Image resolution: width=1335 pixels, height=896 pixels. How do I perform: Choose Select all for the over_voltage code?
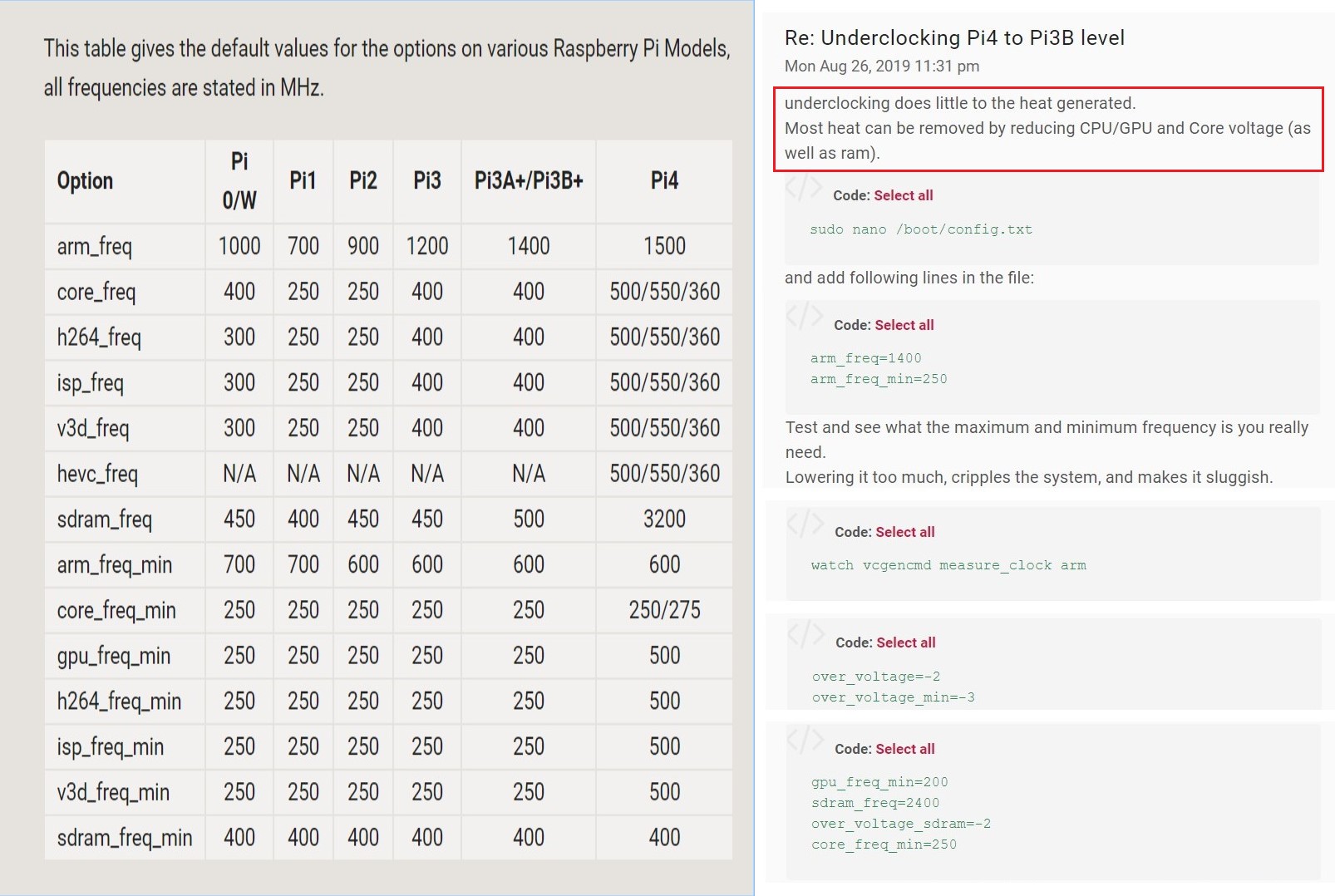point(905,642)
